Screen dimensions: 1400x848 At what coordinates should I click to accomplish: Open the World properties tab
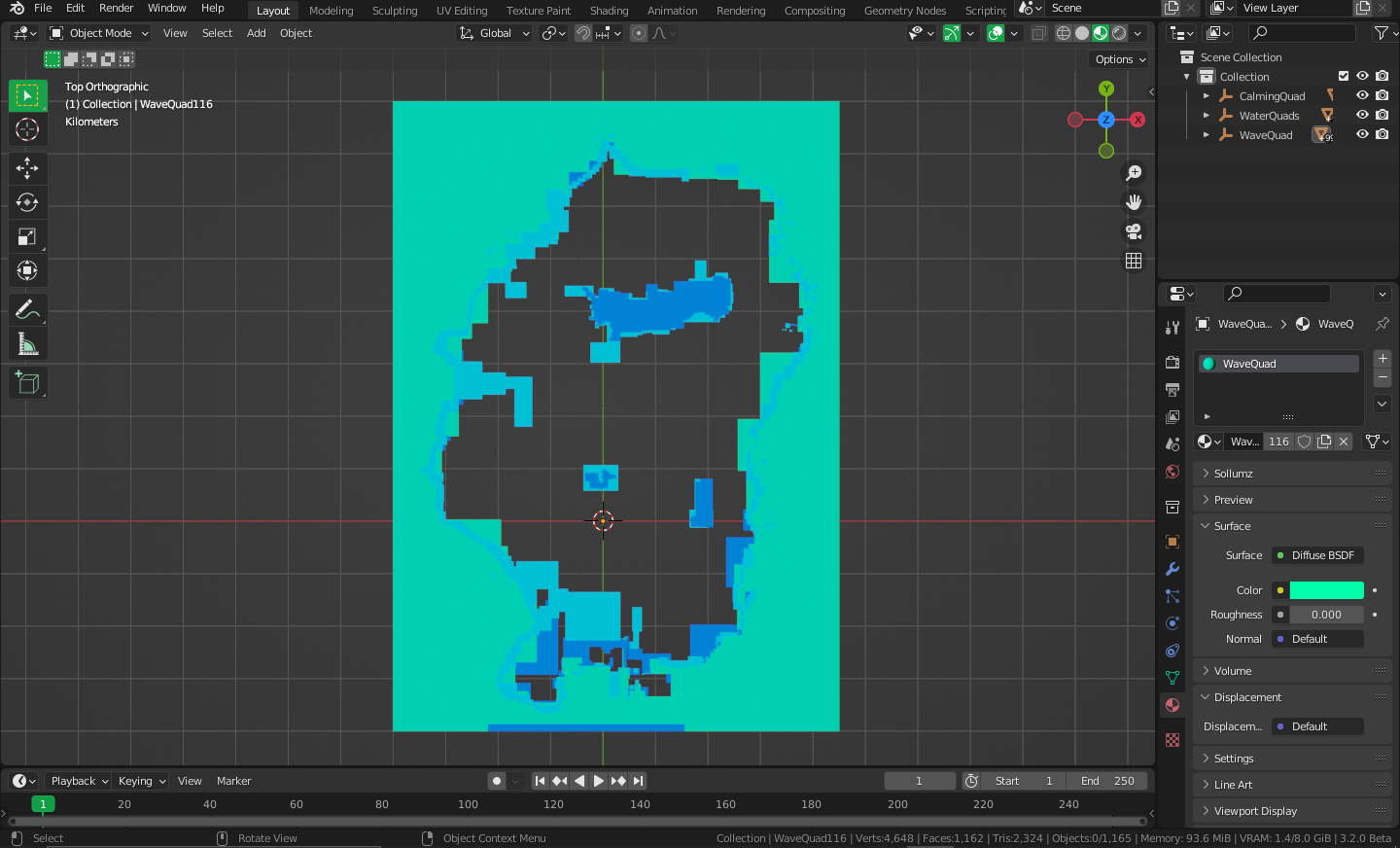coord(1172,472)
